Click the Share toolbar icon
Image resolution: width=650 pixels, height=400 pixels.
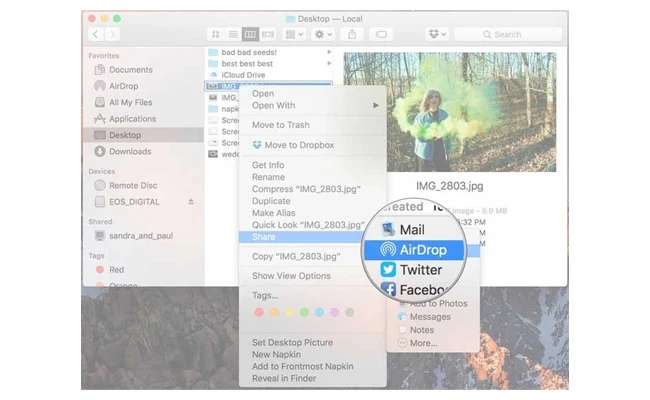(352, 34)
